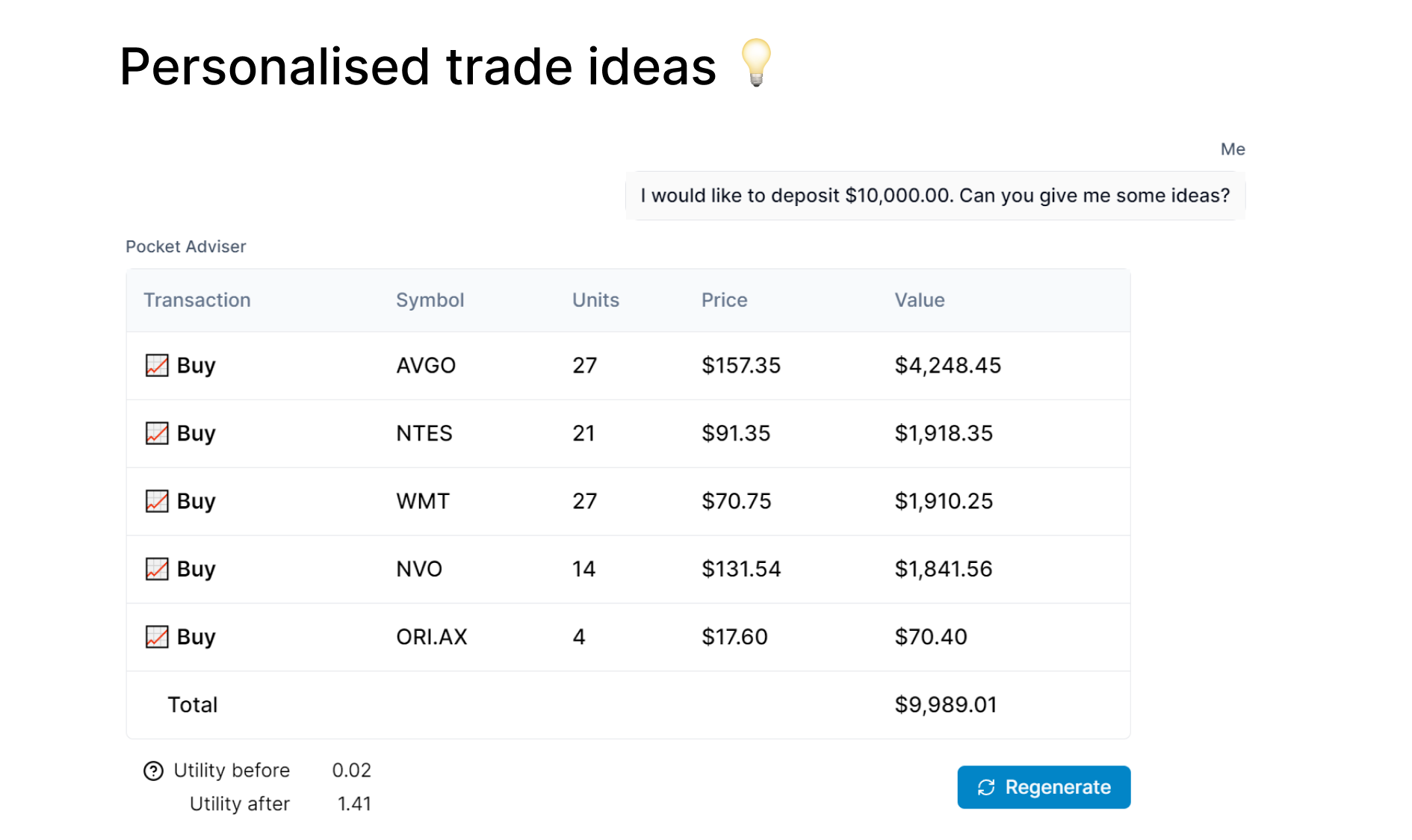Click the Utility help question mark icon

tap(153, 771)
